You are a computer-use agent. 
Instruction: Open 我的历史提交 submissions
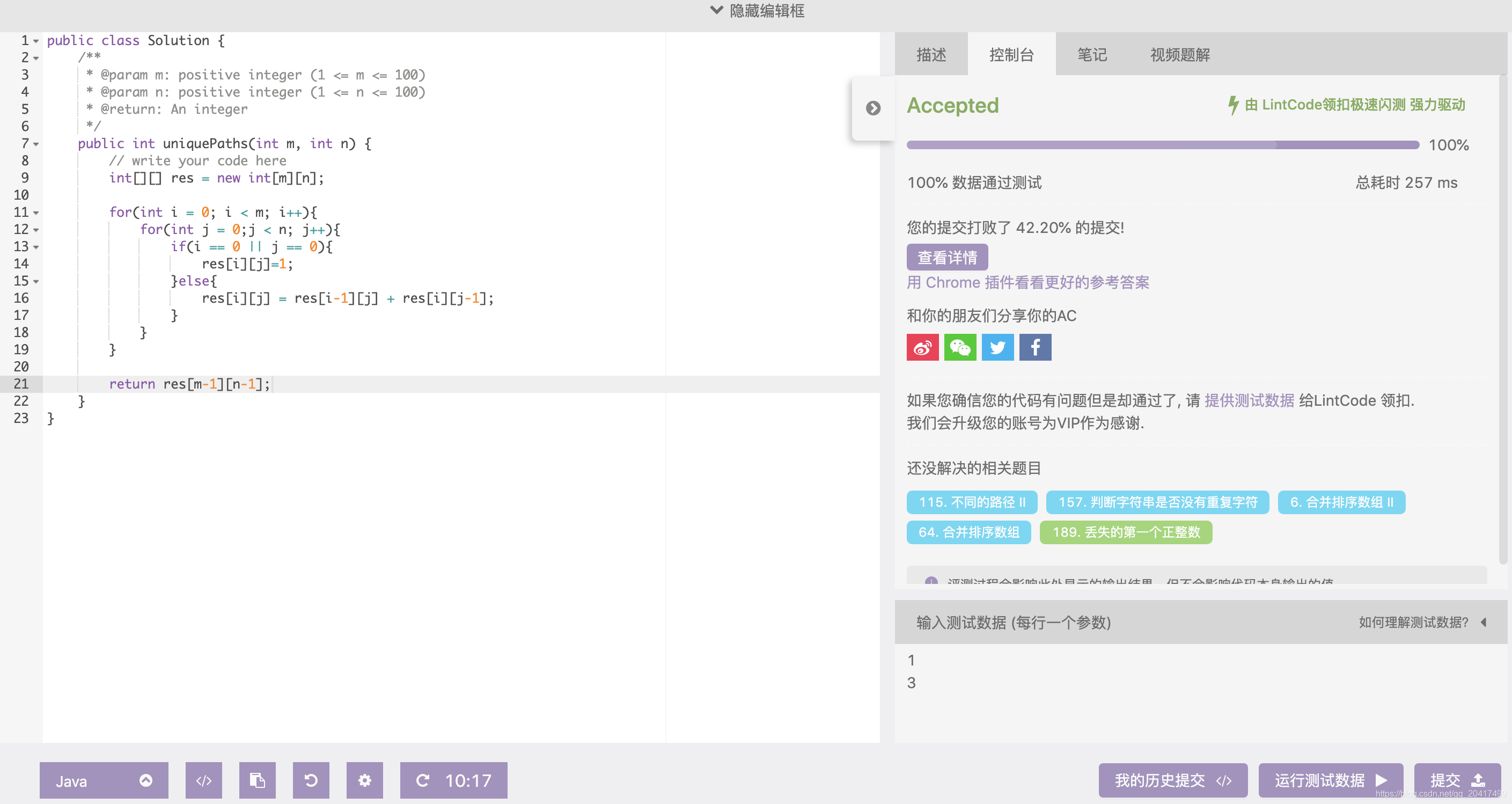(x=1173, y=780)
